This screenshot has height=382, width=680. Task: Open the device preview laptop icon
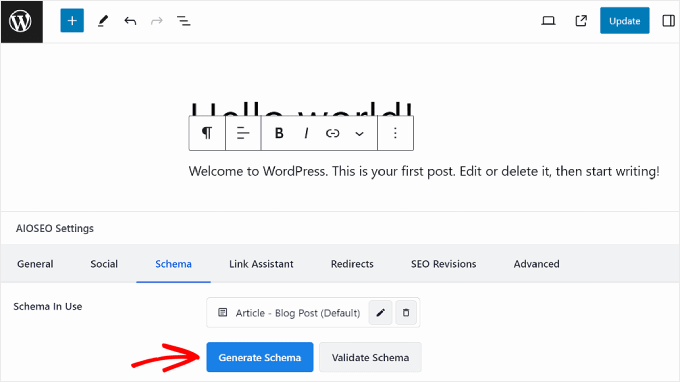pyautogui.click(x=549, y=21)
